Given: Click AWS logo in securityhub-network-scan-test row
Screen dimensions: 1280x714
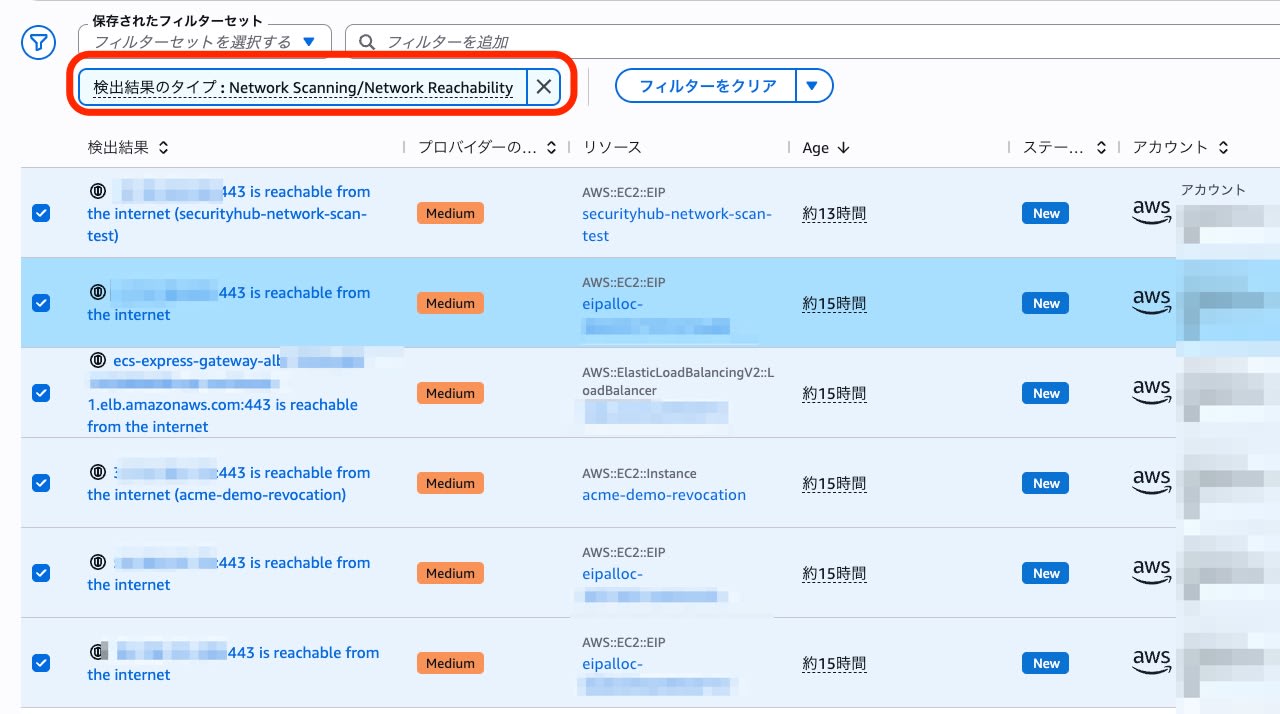Looking at the screenshot, I should pyautogui.click(x=1151, y=212).
